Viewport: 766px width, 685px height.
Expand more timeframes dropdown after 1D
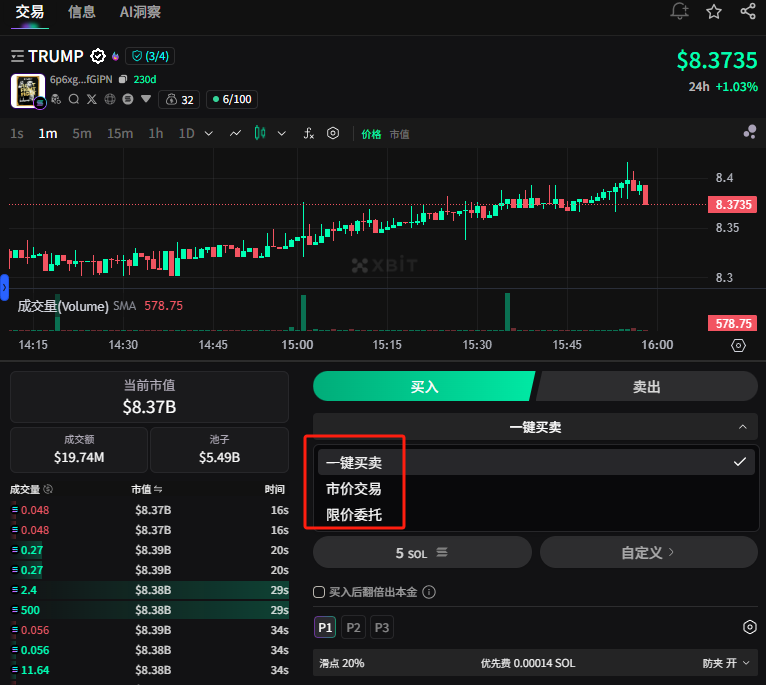coord(209,133)
